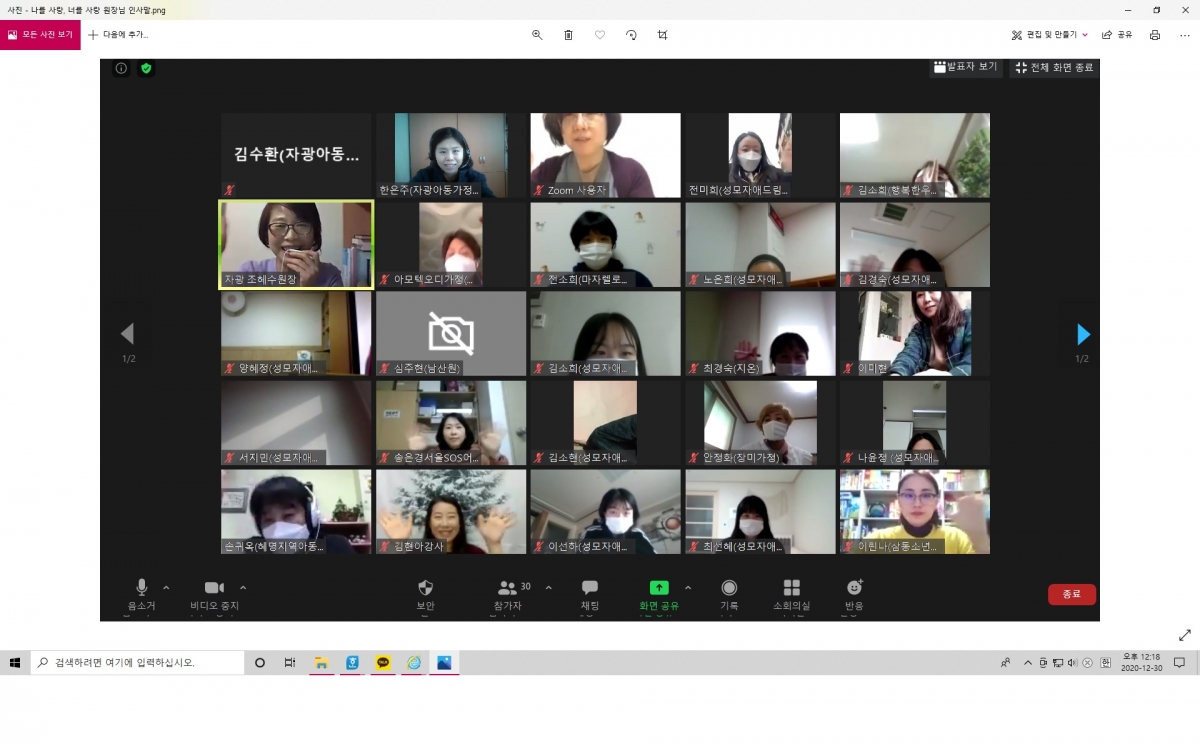Delete the photo using the trash icon
1200x744 pixels.
568,34
